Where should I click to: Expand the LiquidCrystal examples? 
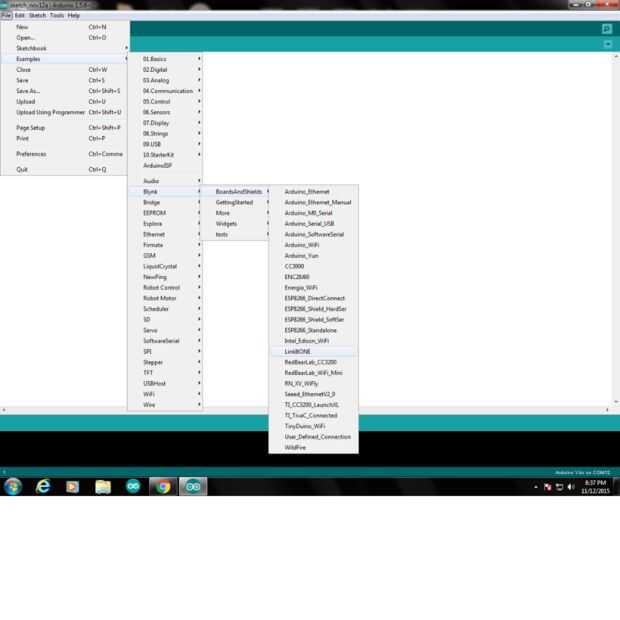pos(166,266)
